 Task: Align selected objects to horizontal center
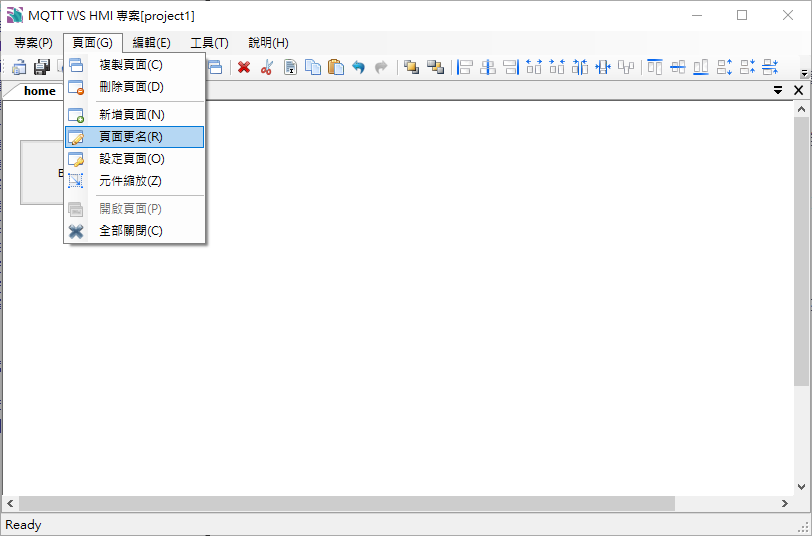488,67
